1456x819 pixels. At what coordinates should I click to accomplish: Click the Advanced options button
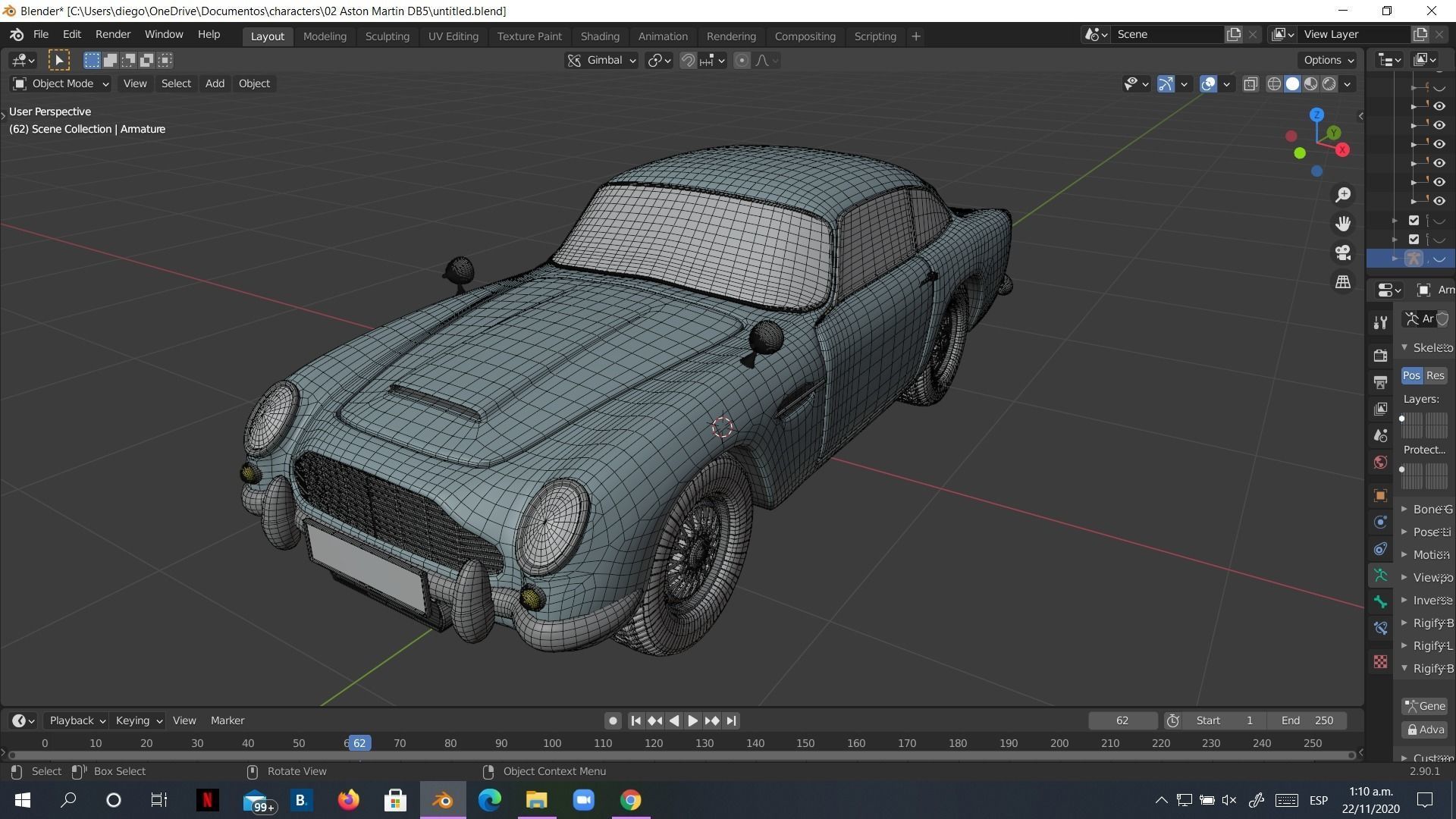click(x=1425, y=730)
